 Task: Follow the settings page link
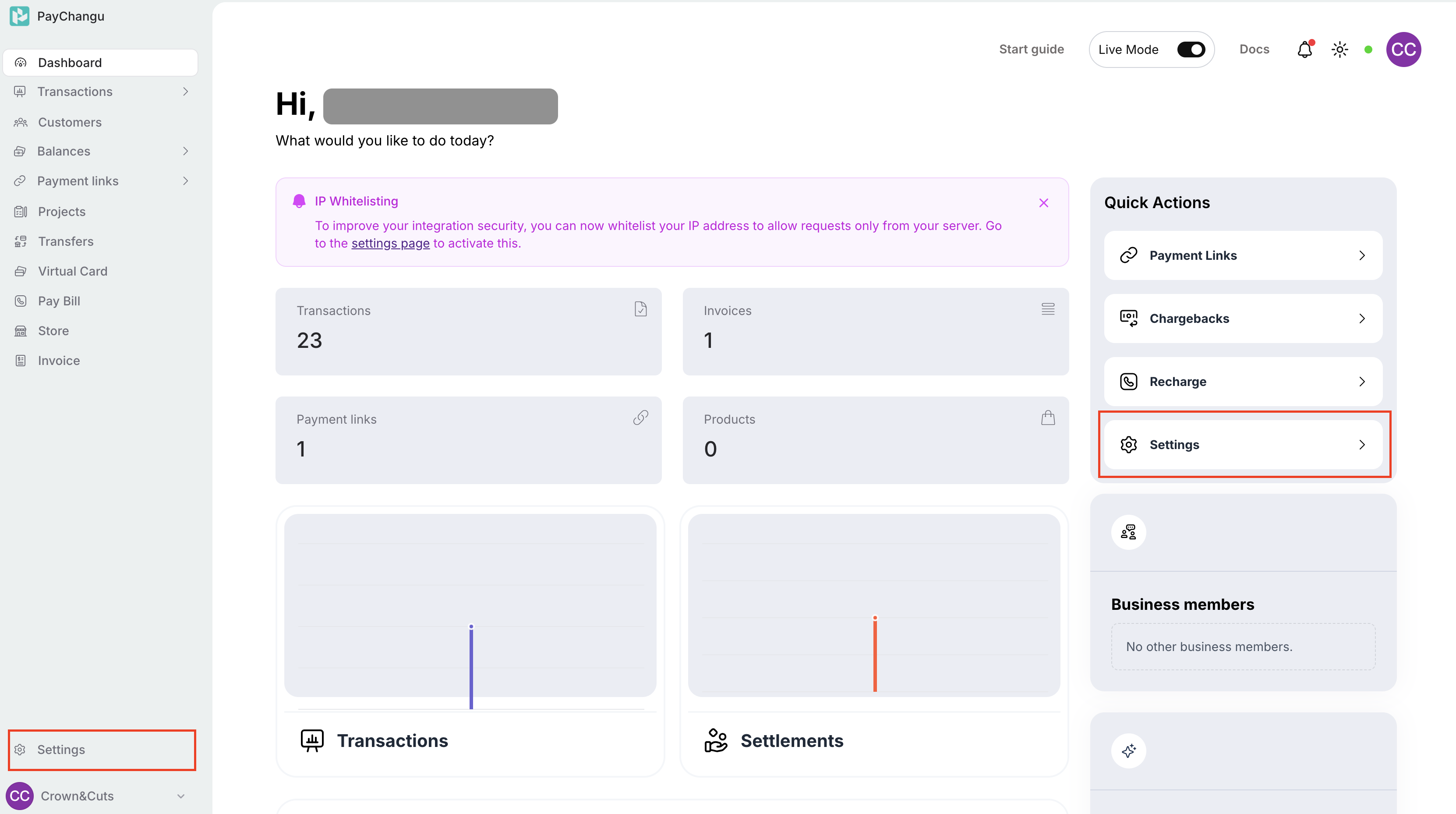point(390,244)
